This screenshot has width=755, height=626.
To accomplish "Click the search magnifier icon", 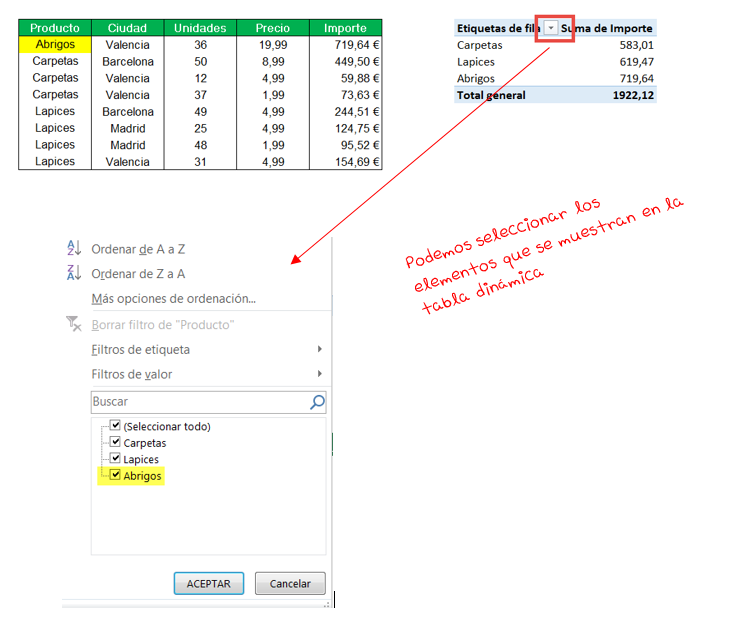I will pyautogui.click(x=317, y=402).
